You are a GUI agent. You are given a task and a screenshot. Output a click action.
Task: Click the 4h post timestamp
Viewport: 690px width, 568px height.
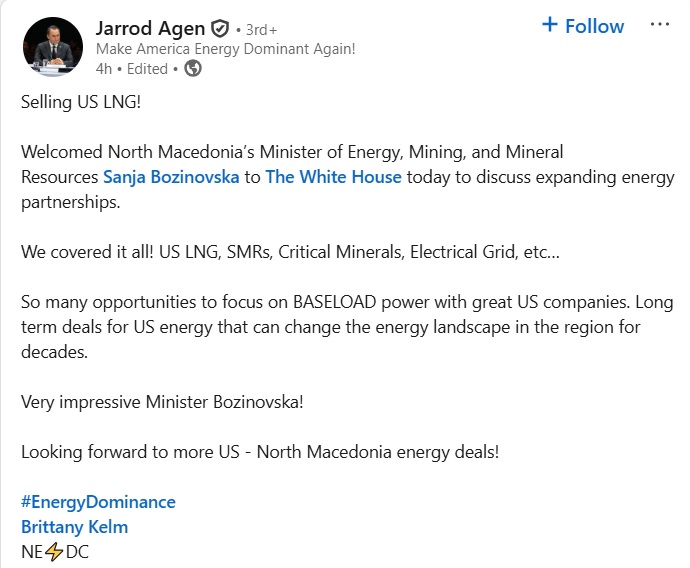[103, 68]
